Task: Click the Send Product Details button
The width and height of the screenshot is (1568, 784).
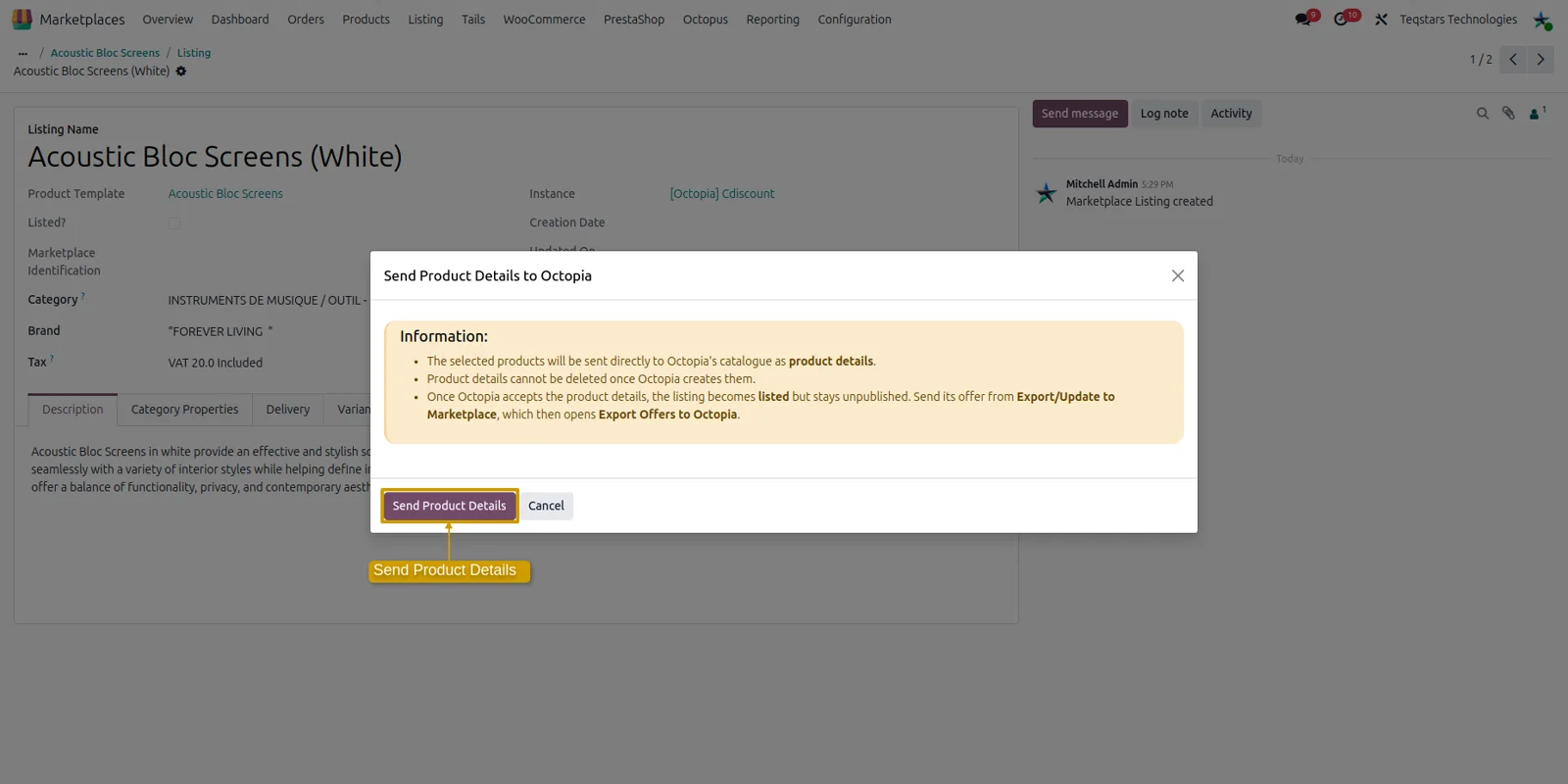Action: (x=450, y=506)
